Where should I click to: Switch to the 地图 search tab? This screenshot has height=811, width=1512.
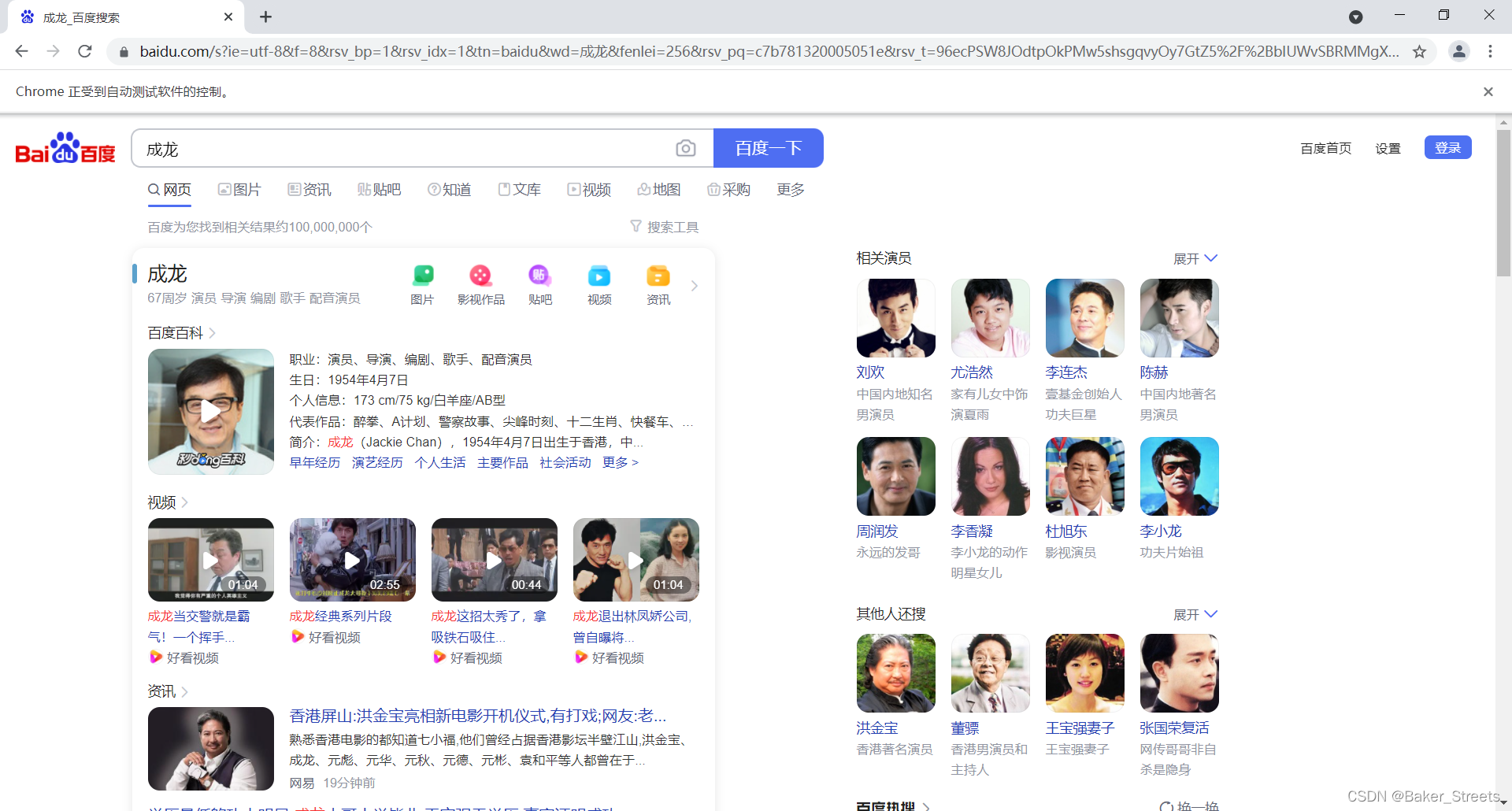(659, 190)
